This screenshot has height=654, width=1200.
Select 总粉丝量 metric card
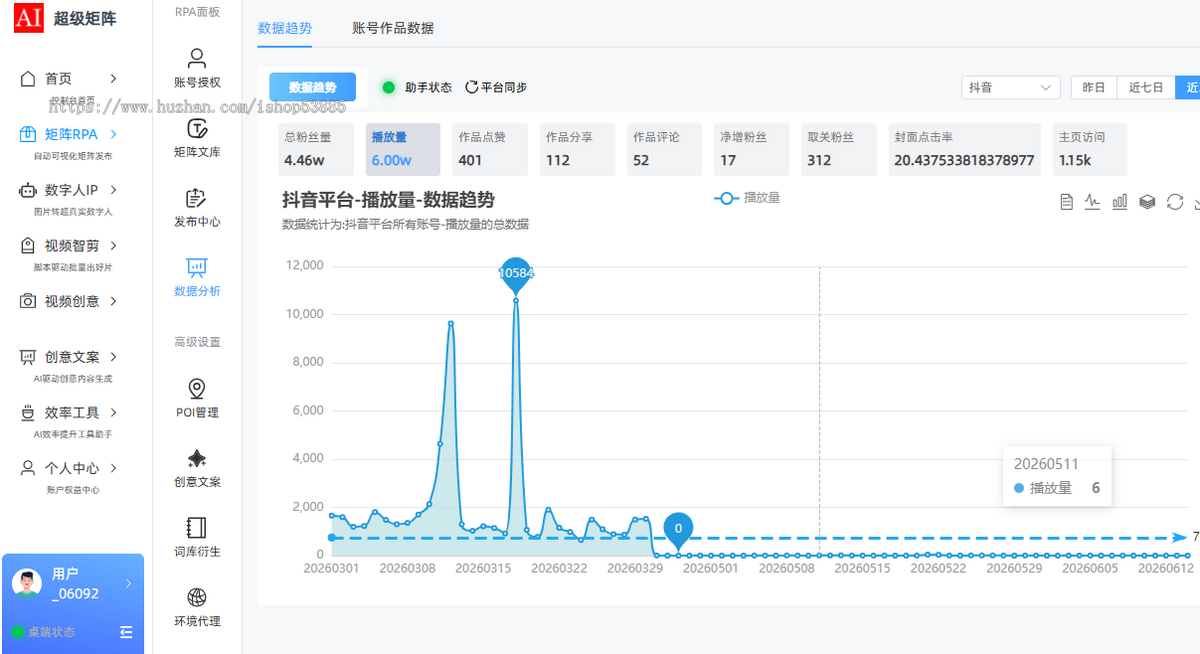point(316,149)
